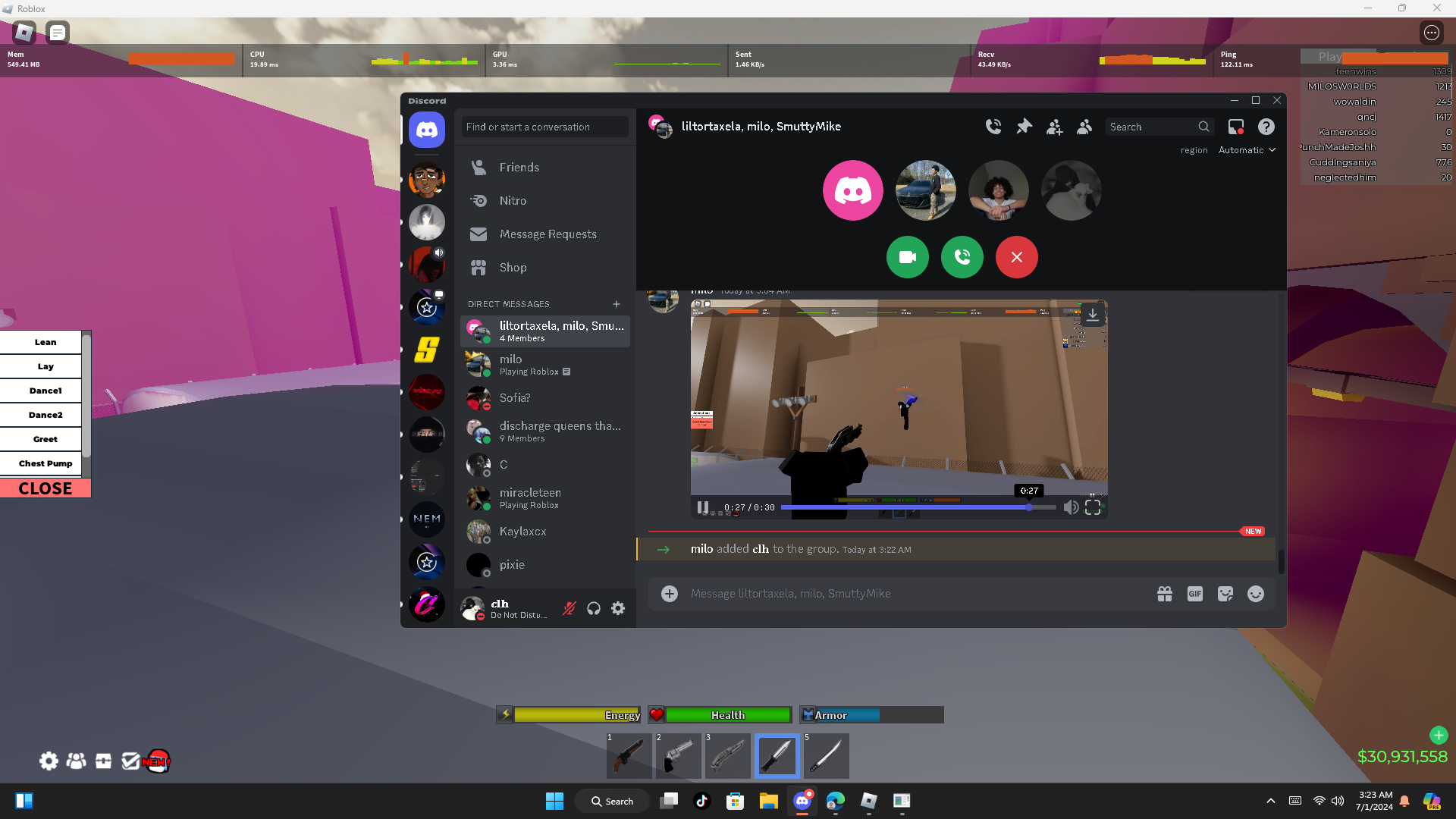1456x819 pixels.
Task: Toggle video volume mute
Action: pyautogui.click(x=1071, y=507)
